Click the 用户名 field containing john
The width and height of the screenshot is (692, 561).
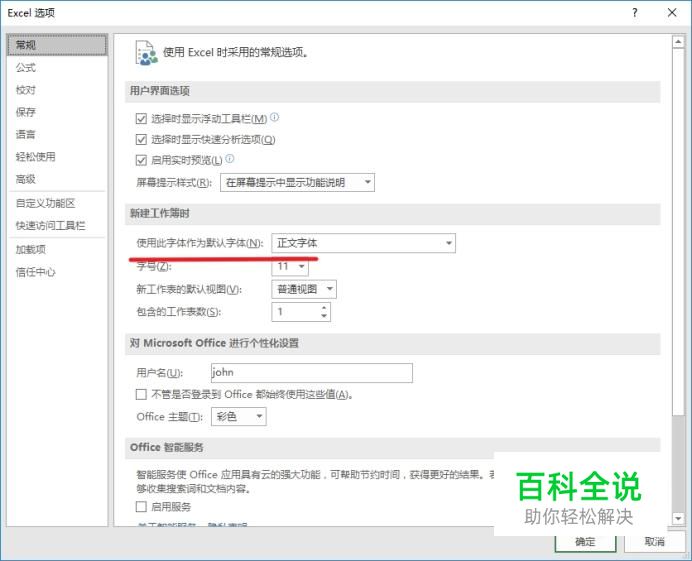click(x=312, y=373)
